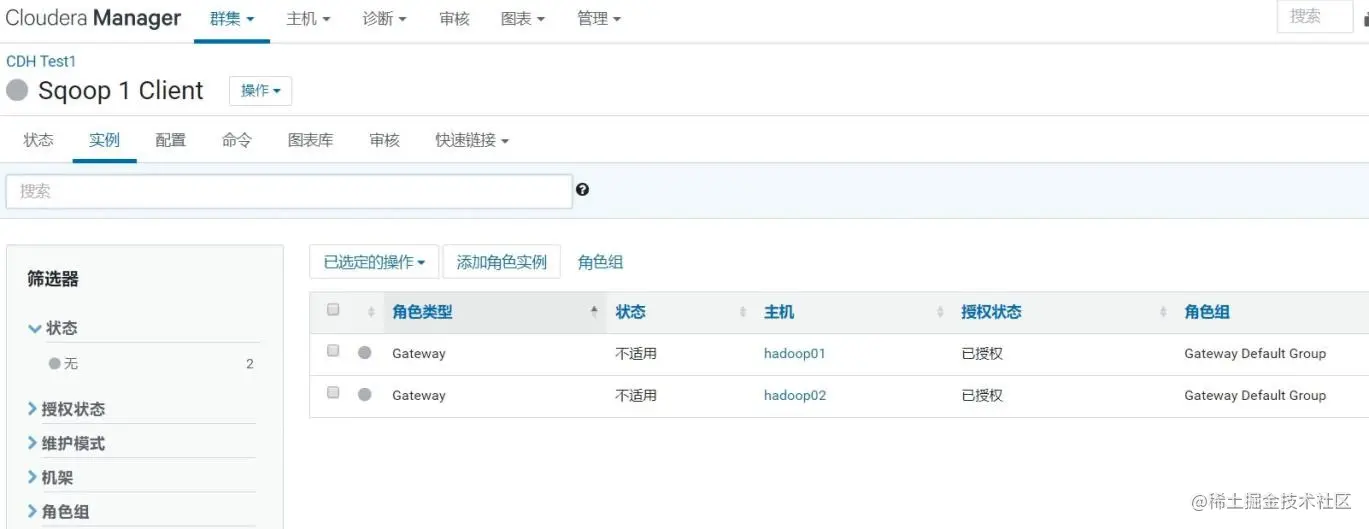Open the 审核 top navigation item
This screenshot has width=1369, height=529.
click(454, 19)
